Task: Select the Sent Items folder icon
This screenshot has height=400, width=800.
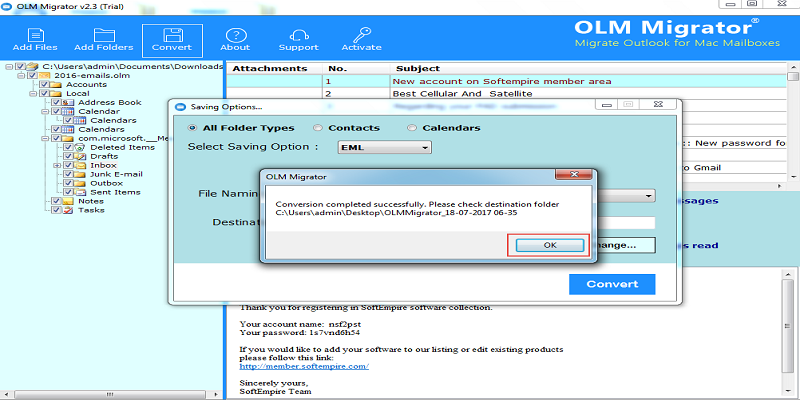Action: [x=79, y=192]
